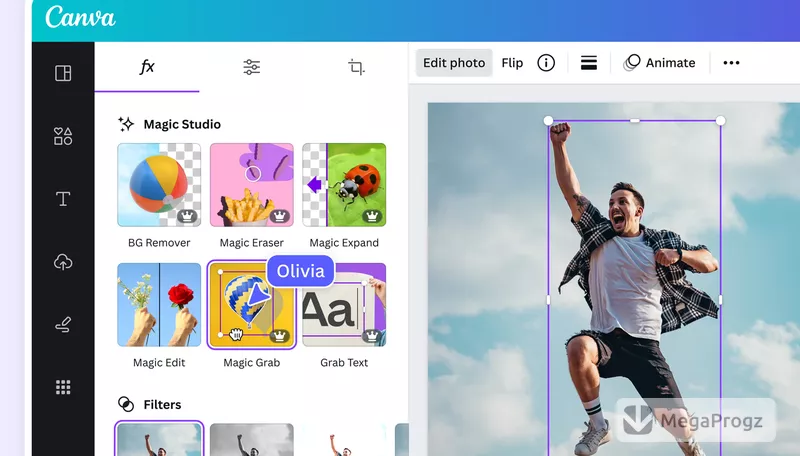Click the Magic Studio heading
Viewport: 800px width, 456px height.
[182, 124]
